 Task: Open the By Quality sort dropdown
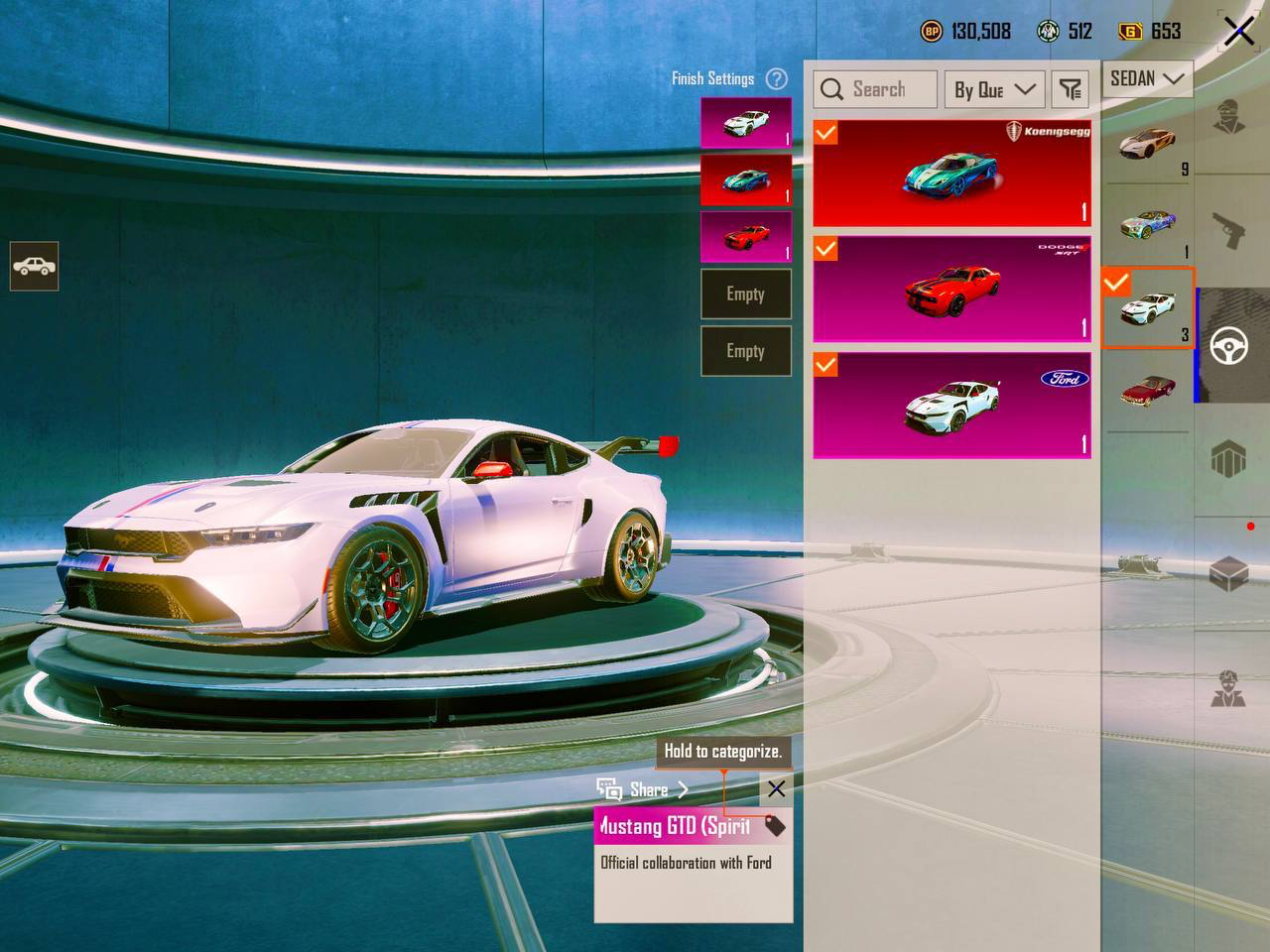click(994, 89)
